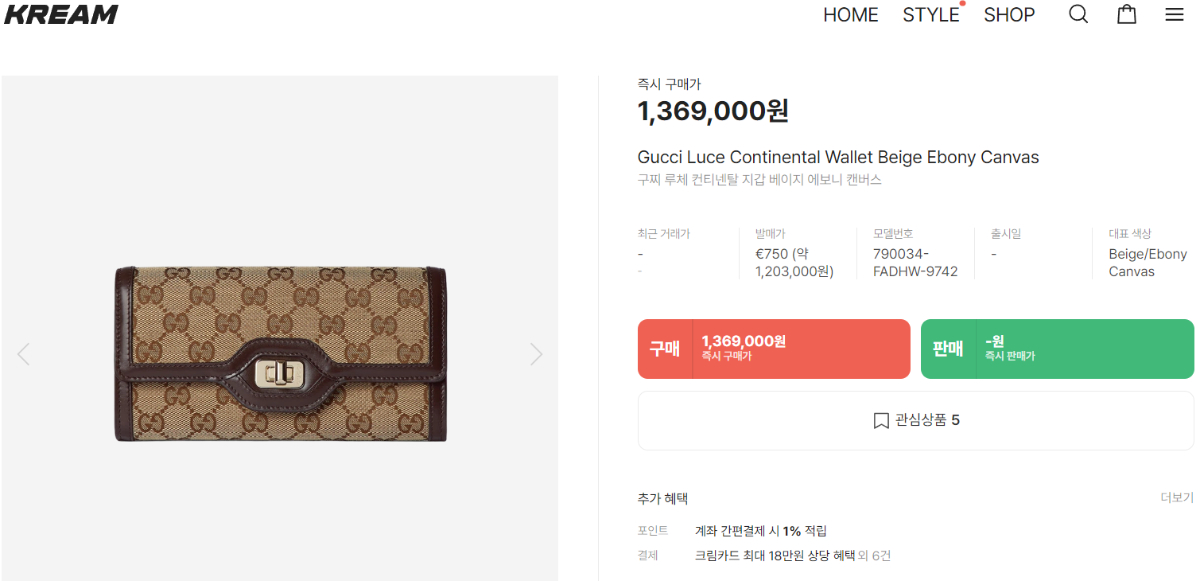
Task: Click the Gucci Luce Continental Wallet title
Action: coord(838,157)
